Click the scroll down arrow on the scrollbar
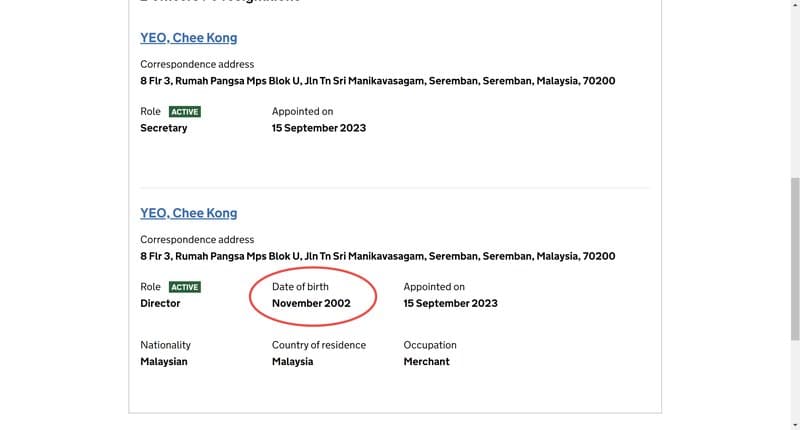The image size is (800, 430). tap(795, 425)
